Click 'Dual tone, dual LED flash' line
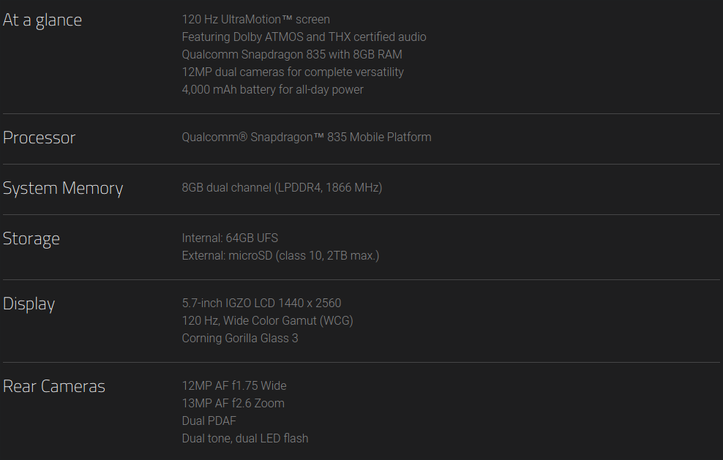 point(245,438)
